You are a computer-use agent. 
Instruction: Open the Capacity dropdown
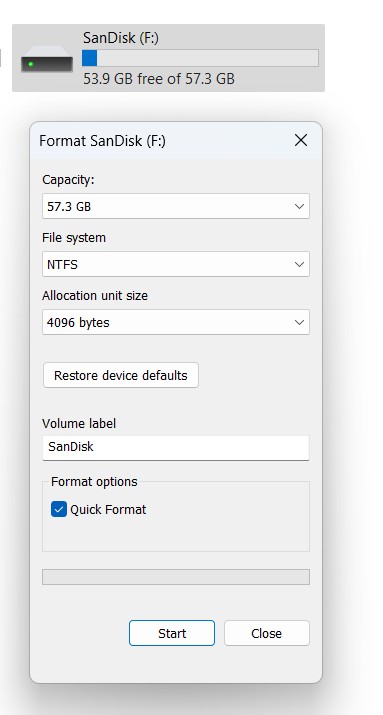coord(176,206)
